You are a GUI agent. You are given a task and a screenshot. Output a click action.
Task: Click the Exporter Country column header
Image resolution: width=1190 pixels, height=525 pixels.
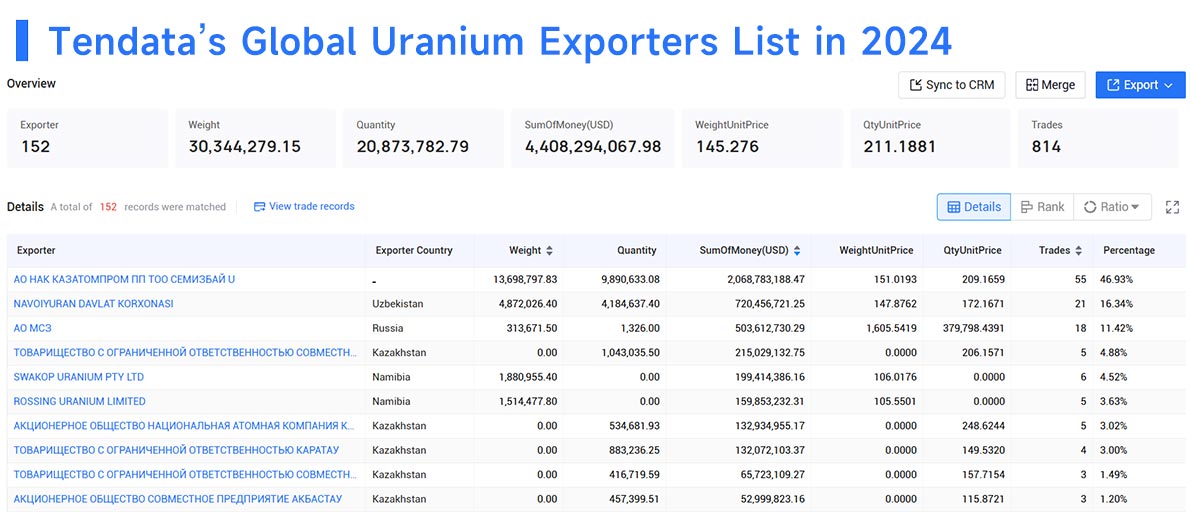(x=414, y=250)
